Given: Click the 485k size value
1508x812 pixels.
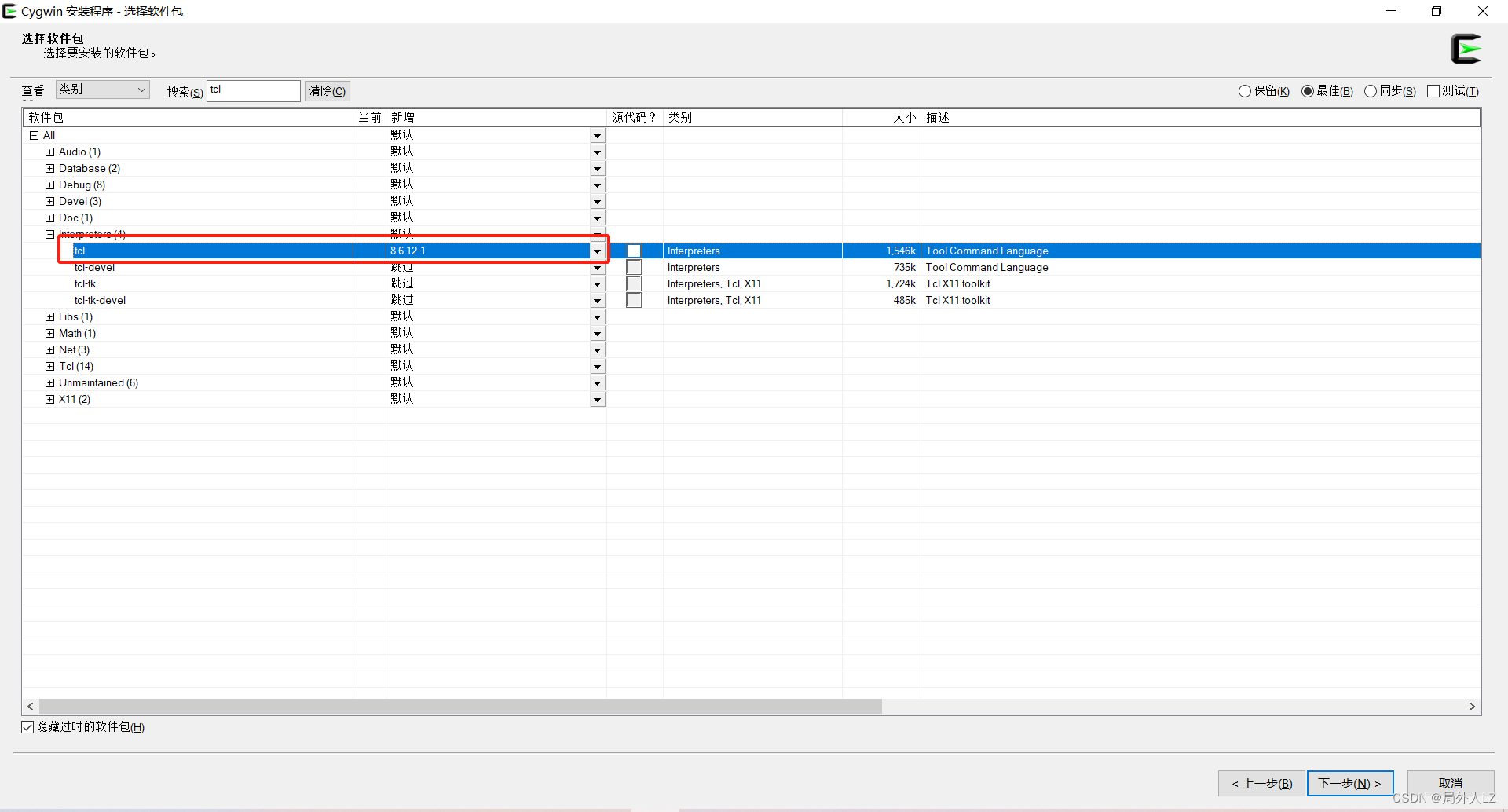Looking at the screenshot, I should pos(905,301).
